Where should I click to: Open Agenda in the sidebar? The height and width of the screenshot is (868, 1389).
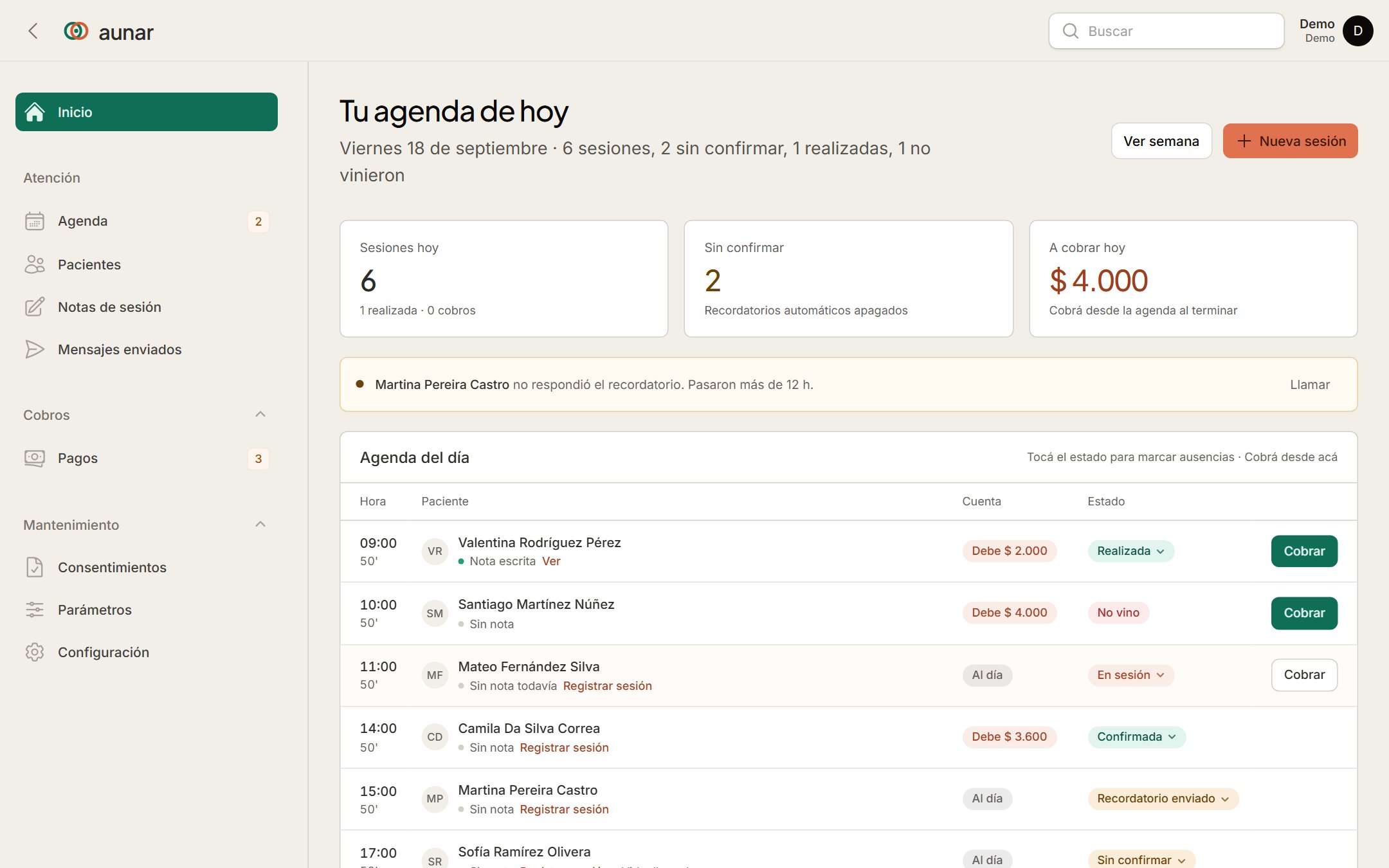click(147, 221)
